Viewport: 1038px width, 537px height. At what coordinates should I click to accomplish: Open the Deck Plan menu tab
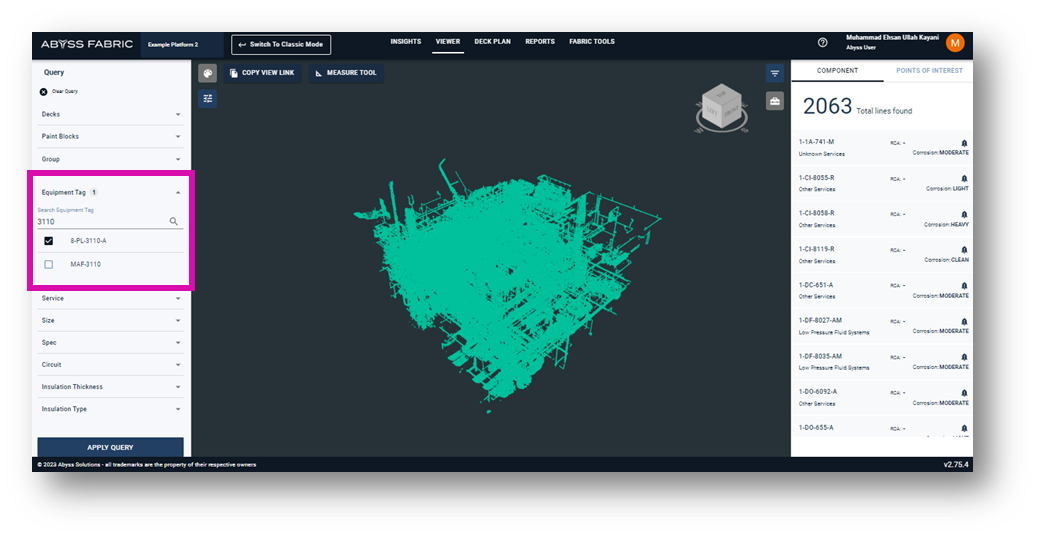coord(492,42)
